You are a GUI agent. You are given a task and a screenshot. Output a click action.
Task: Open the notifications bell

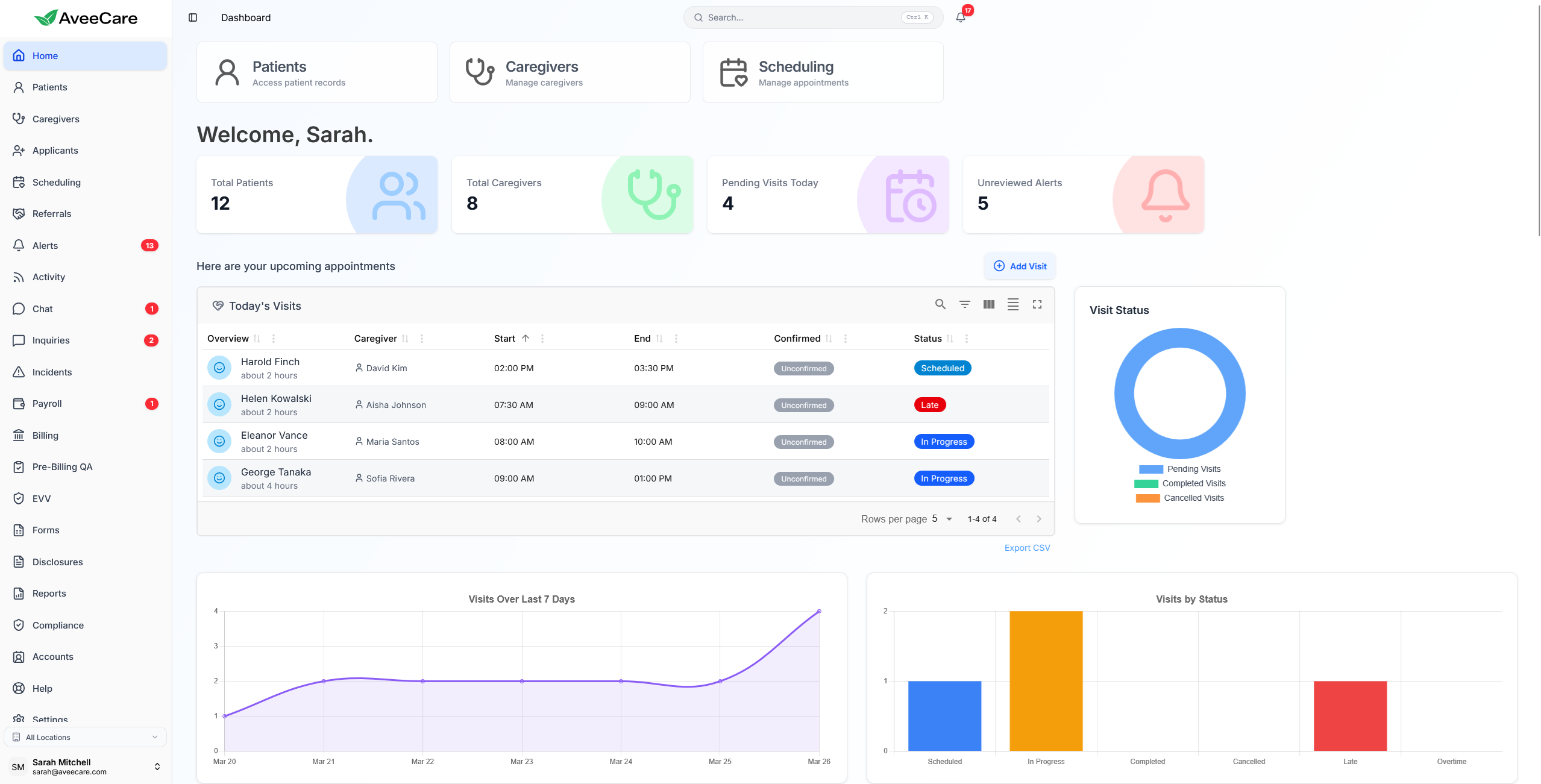(x=961, y=17)
